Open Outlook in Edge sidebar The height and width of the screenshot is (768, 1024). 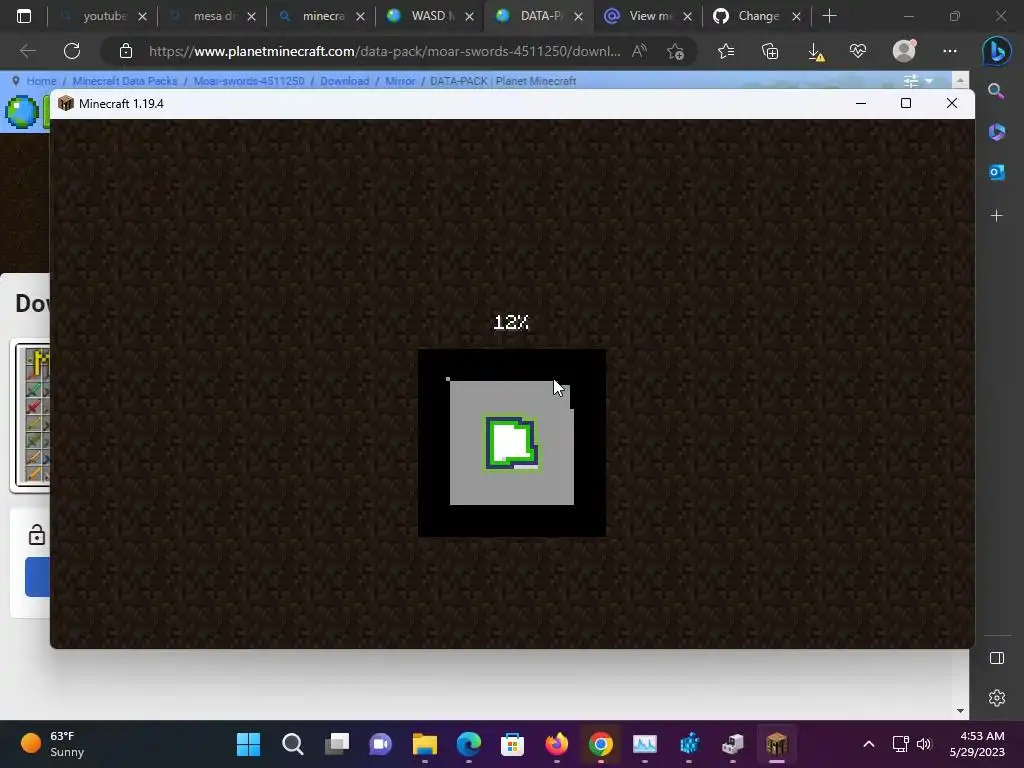pyautogui.click(x=997, y=172)
